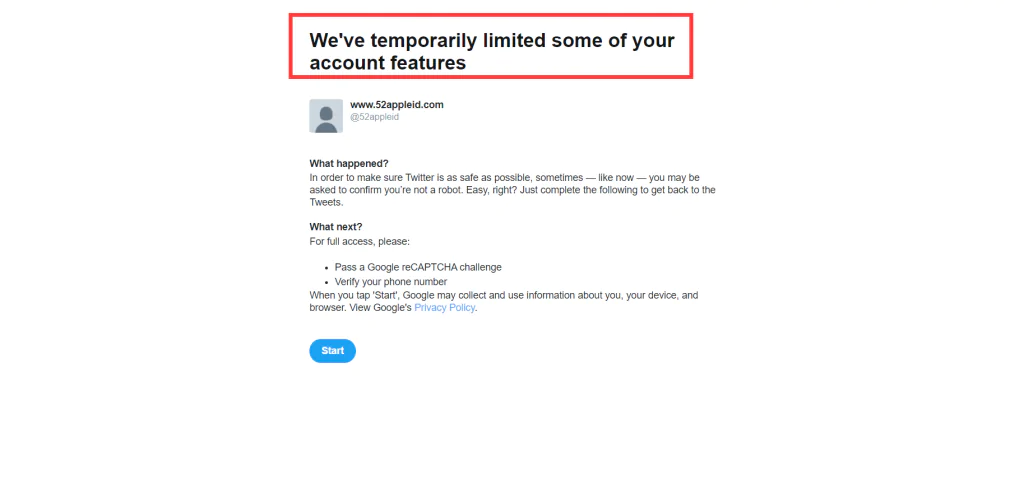Select the www.52appleid.com display name
The width and height of the screenshot is (1024, 479).
coord(396,105)
